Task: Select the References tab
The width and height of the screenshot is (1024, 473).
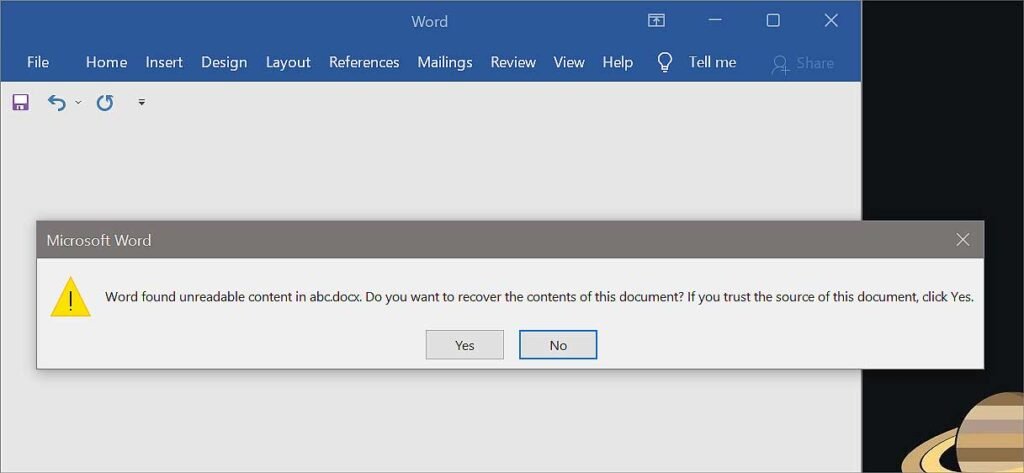Action: point(364,63)
